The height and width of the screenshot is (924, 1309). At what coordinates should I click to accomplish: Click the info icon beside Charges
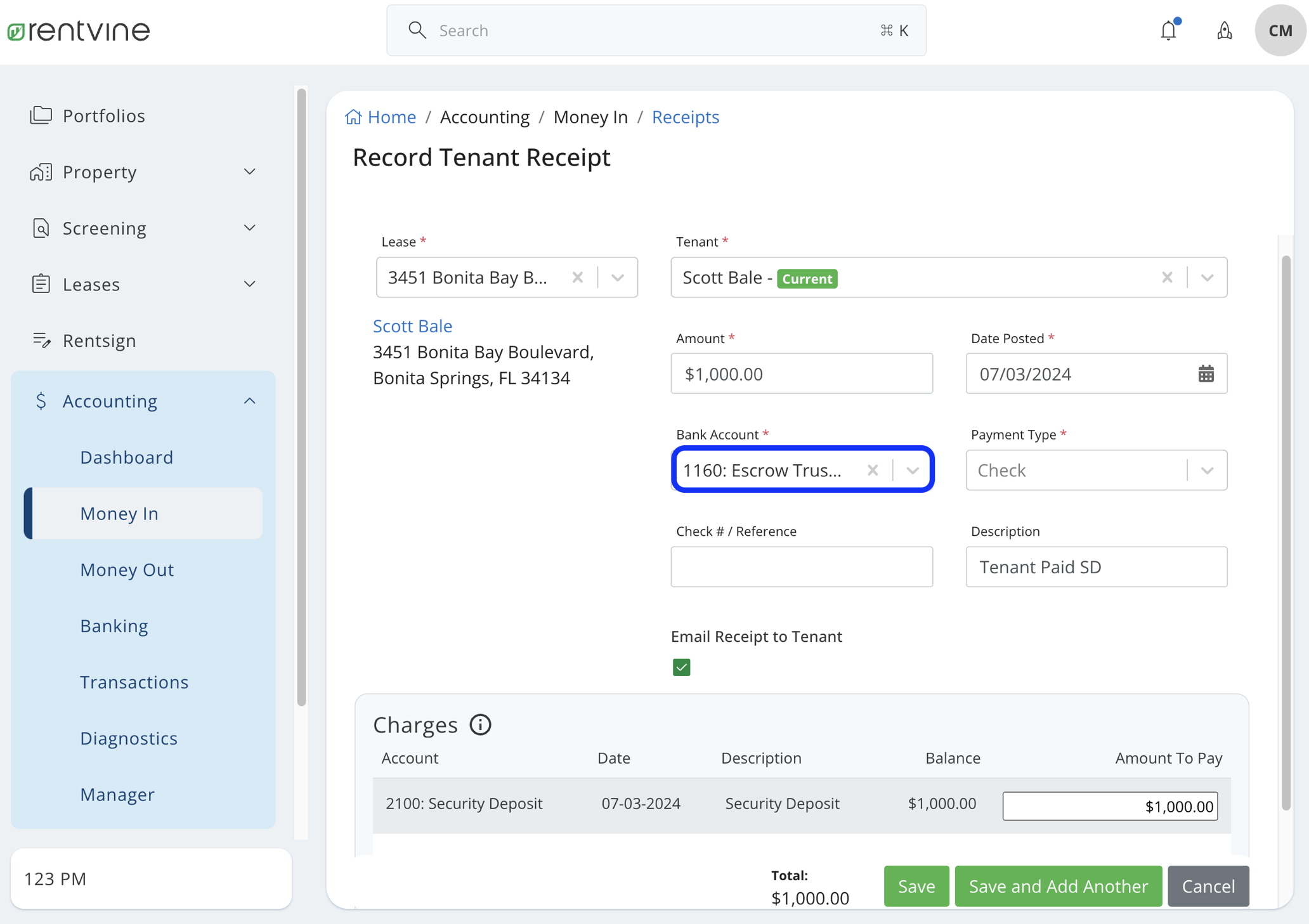click(481, 725)
